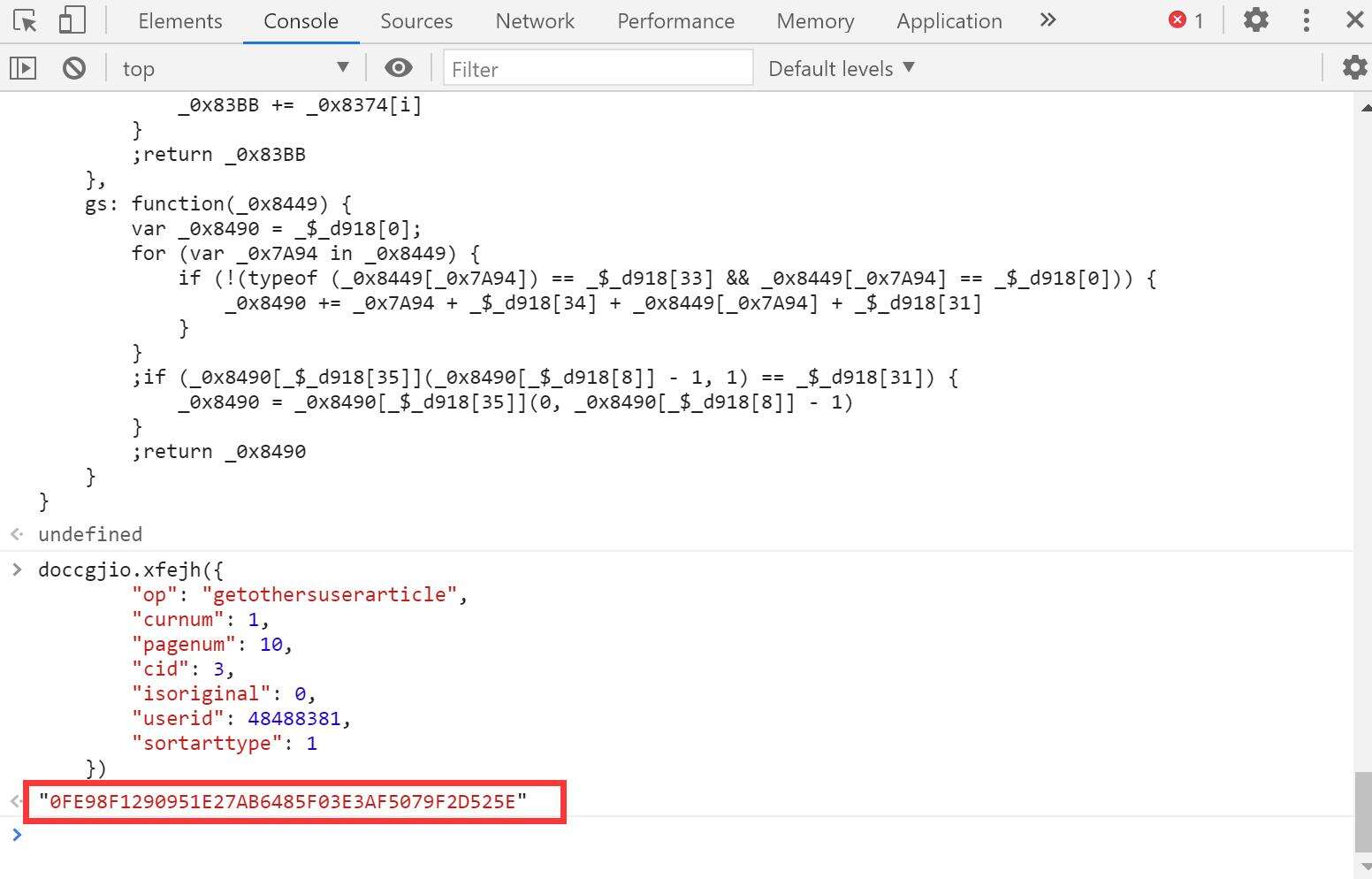Screen dimensions: 1372x879
Task: Switch to the Performance tab
Action: tap(675, 21)
